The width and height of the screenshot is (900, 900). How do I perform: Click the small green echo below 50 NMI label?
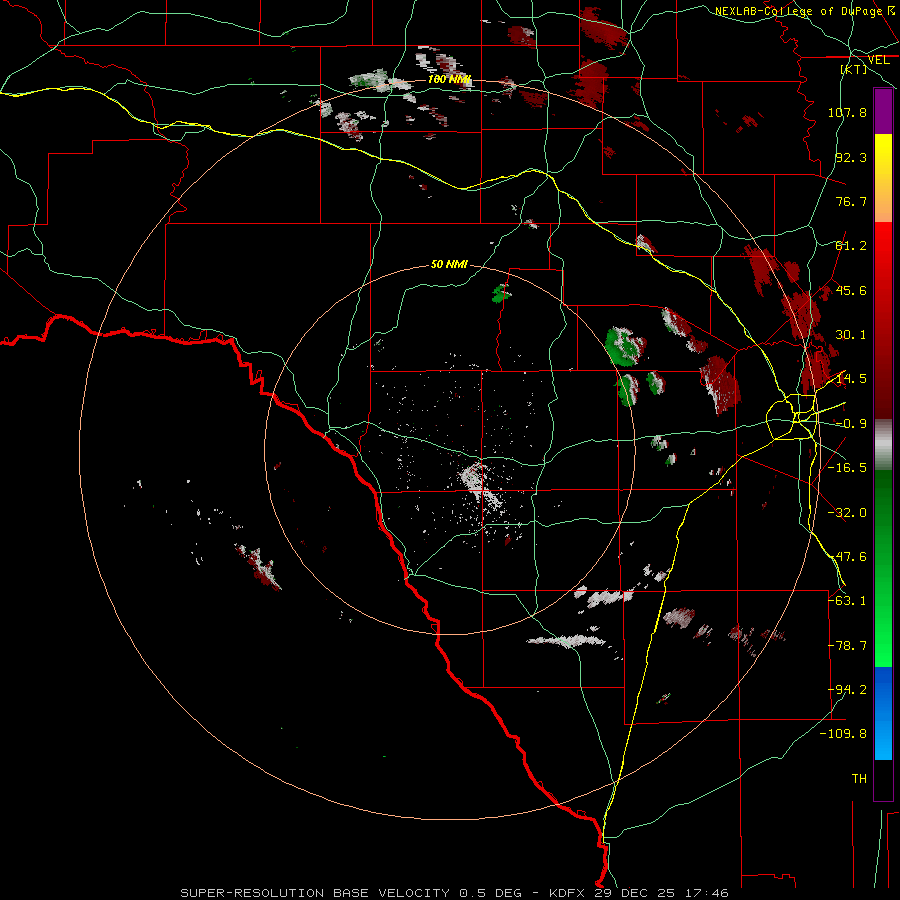click(501, 293)
